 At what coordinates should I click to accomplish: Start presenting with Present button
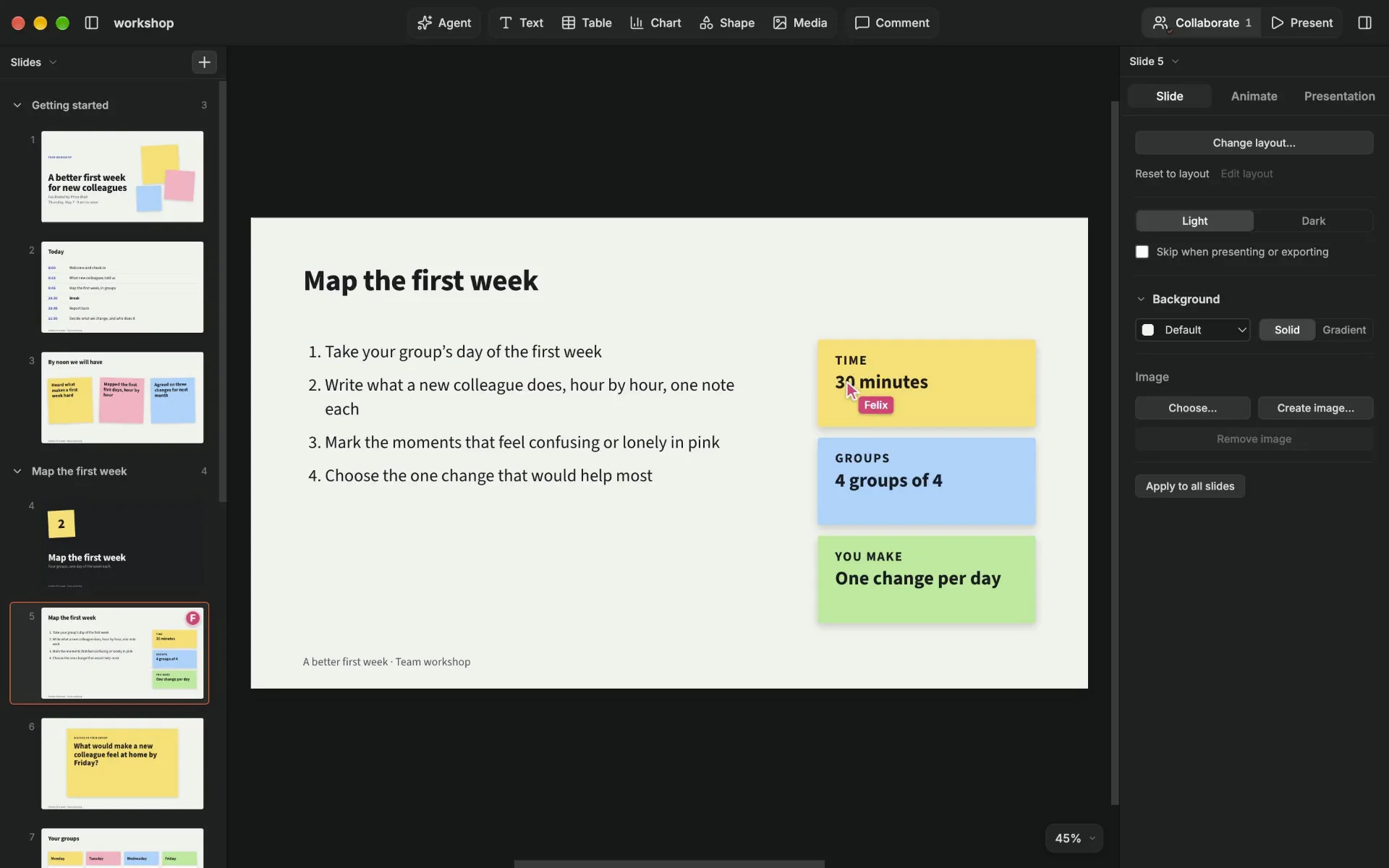click(1302, 22)
